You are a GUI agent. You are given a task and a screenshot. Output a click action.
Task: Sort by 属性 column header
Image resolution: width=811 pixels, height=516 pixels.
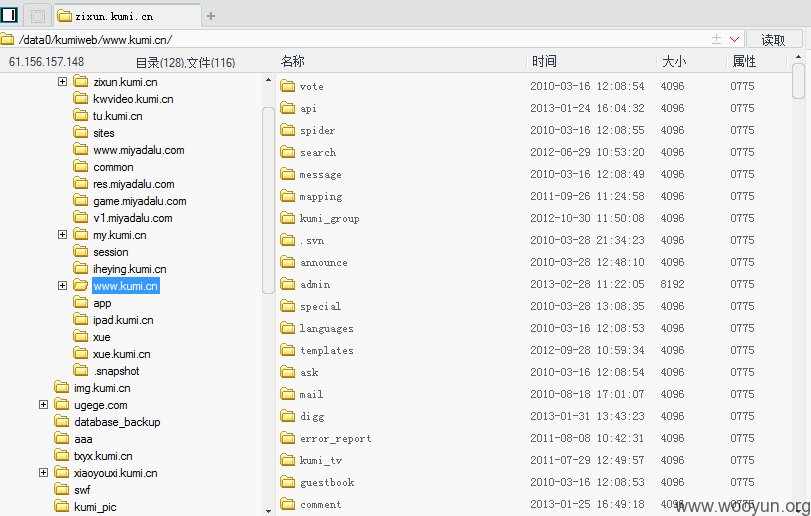(x=744, y=62)
